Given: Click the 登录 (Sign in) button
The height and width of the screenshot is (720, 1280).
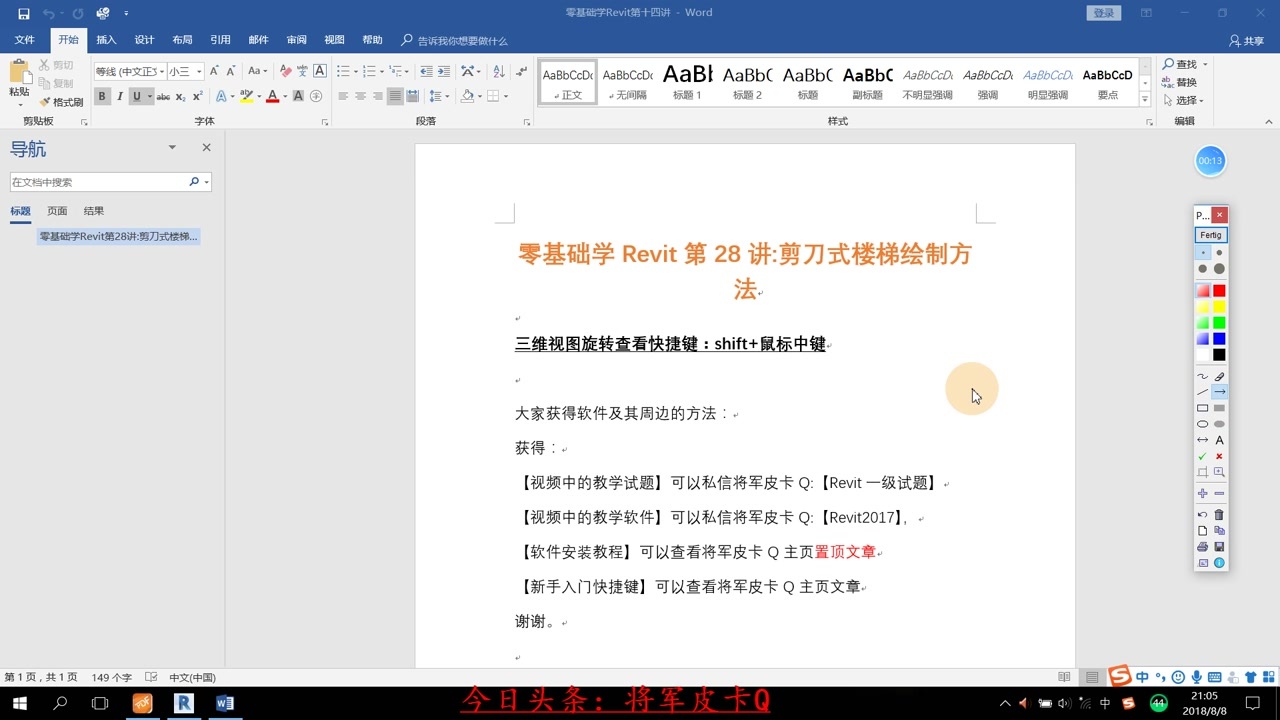Looking at the screenshot, I should coord(1103,13).
